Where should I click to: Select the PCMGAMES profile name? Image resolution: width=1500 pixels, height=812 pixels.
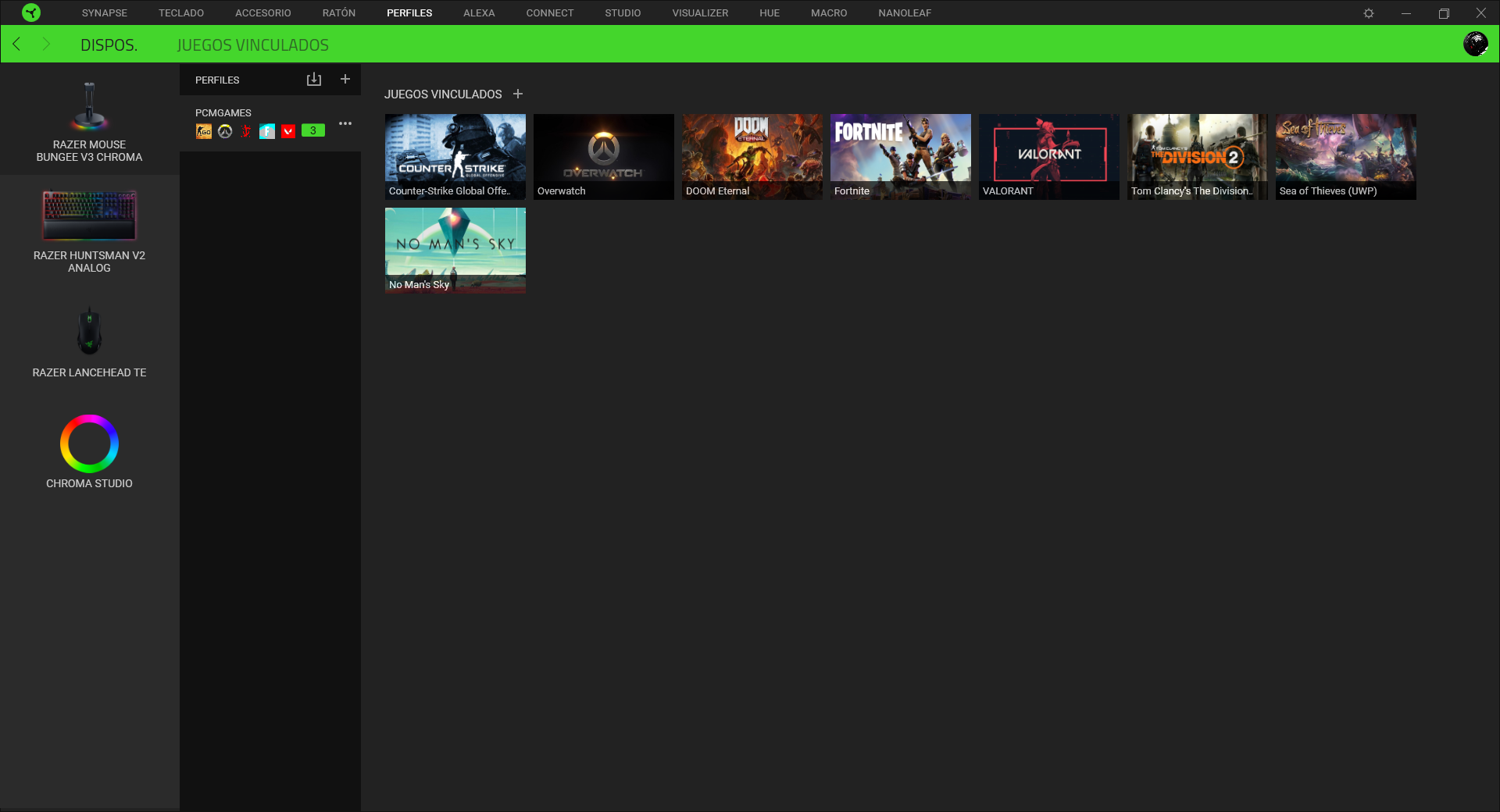(x=223, y=113)
